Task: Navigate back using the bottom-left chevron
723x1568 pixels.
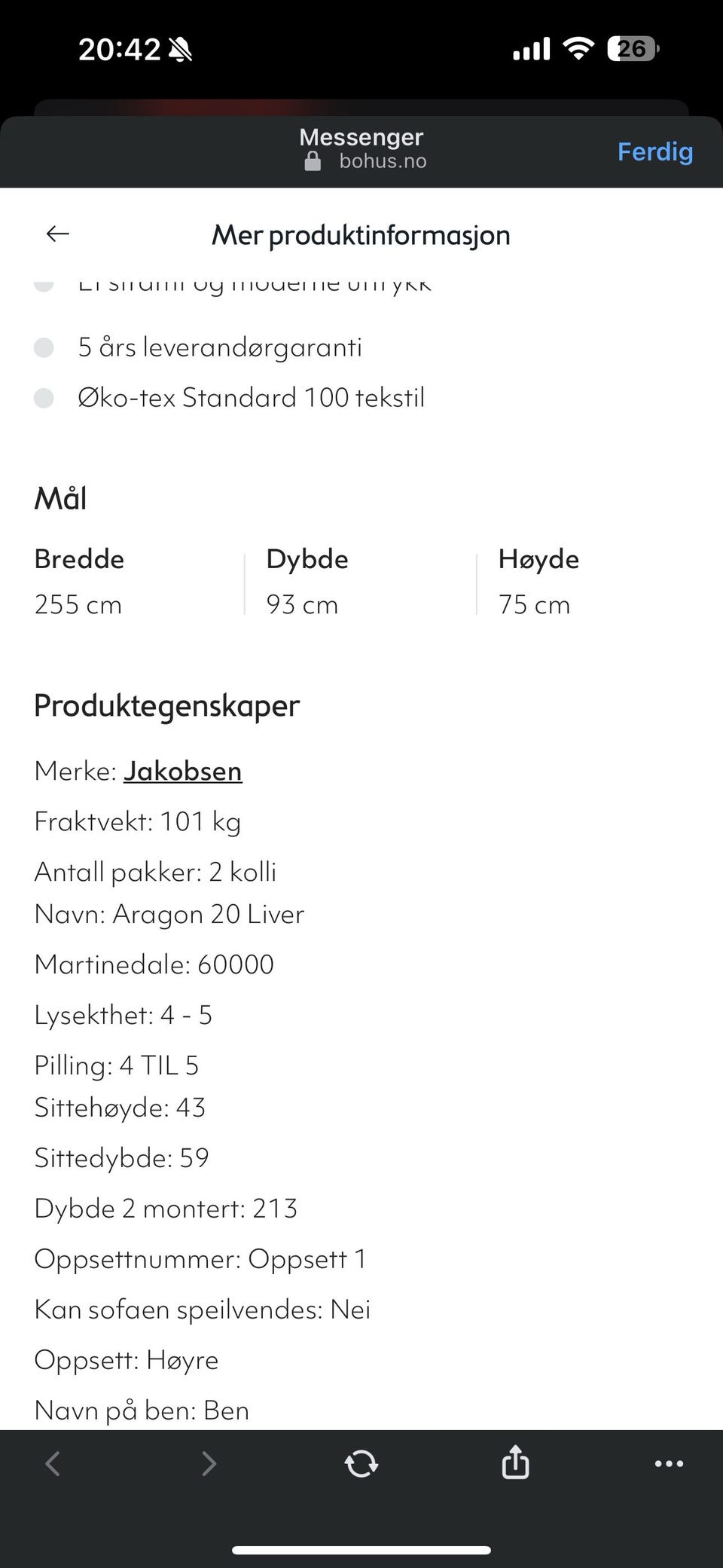Action: point(52,1463)
